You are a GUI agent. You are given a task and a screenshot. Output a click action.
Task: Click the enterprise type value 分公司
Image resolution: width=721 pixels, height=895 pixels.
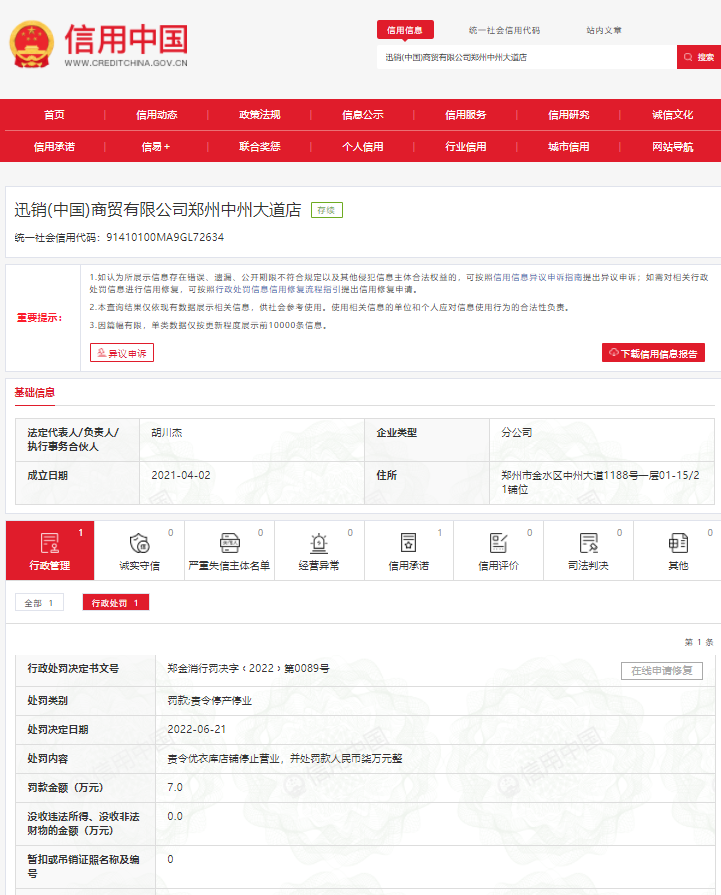(x=517, y=433)
